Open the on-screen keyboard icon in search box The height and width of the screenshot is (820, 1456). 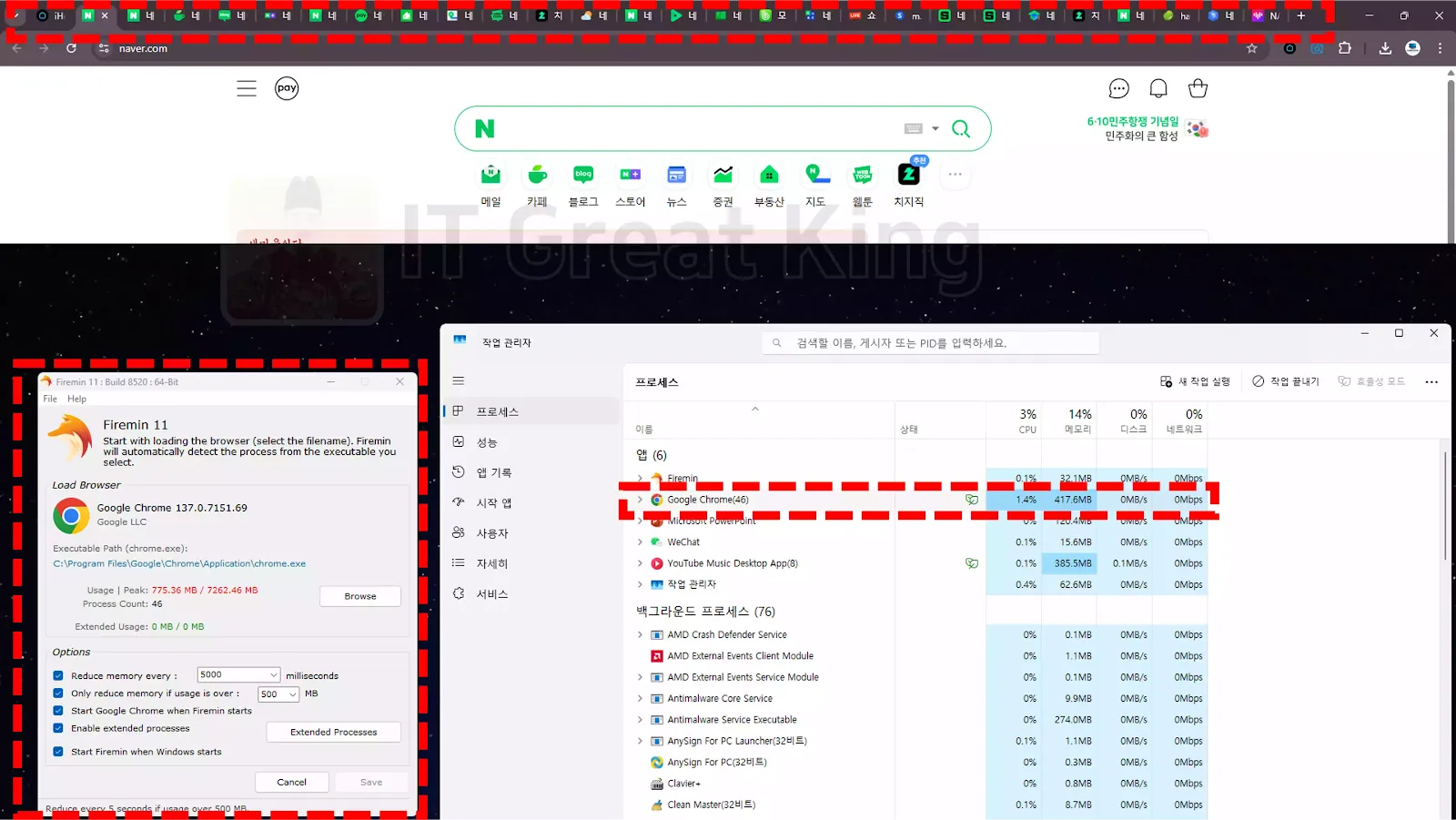point(914,129)
